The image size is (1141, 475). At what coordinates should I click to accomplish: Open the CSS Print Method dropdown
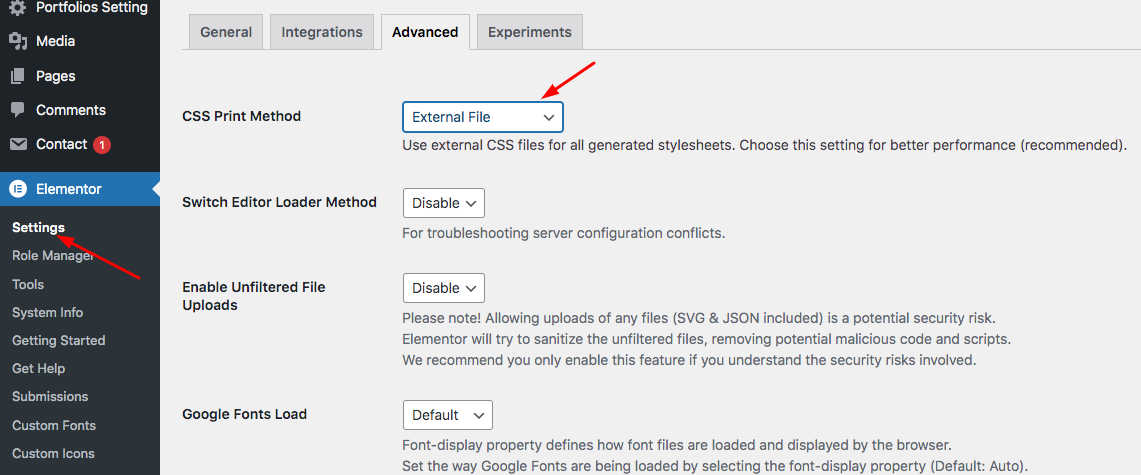point(482,117)
